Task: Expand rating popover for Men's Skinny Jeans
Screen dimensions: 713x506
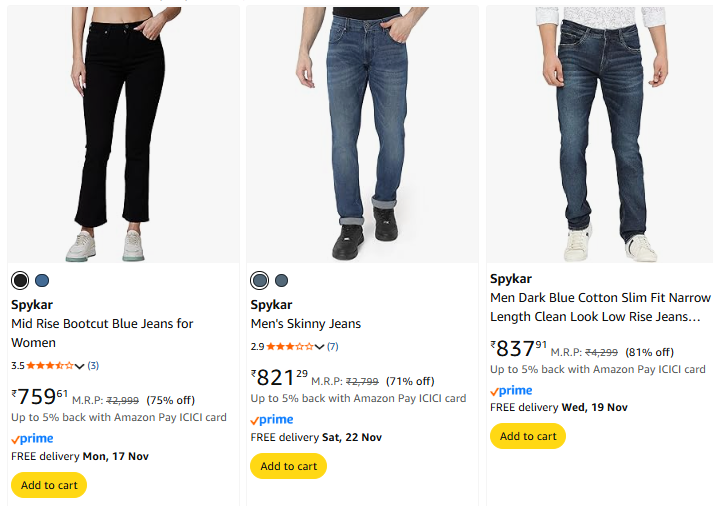Action: [x=320, y=347]
